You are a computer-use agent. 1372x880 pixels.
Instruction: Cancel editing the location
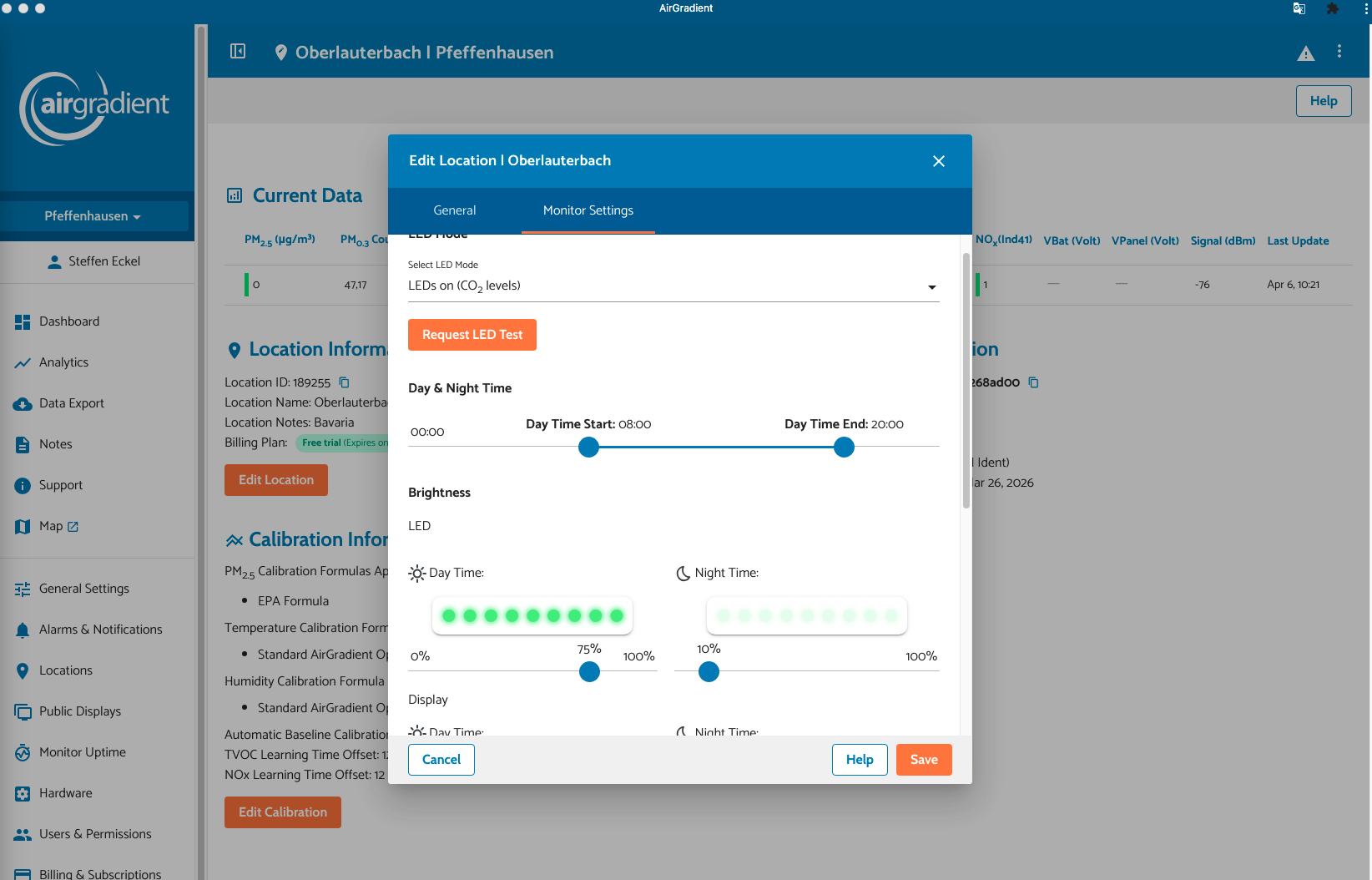(441, 760)
